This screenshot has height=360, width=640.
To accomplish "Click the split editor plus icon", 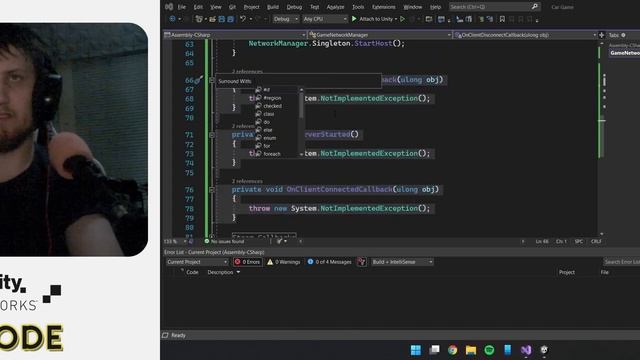I will [601, 35].
